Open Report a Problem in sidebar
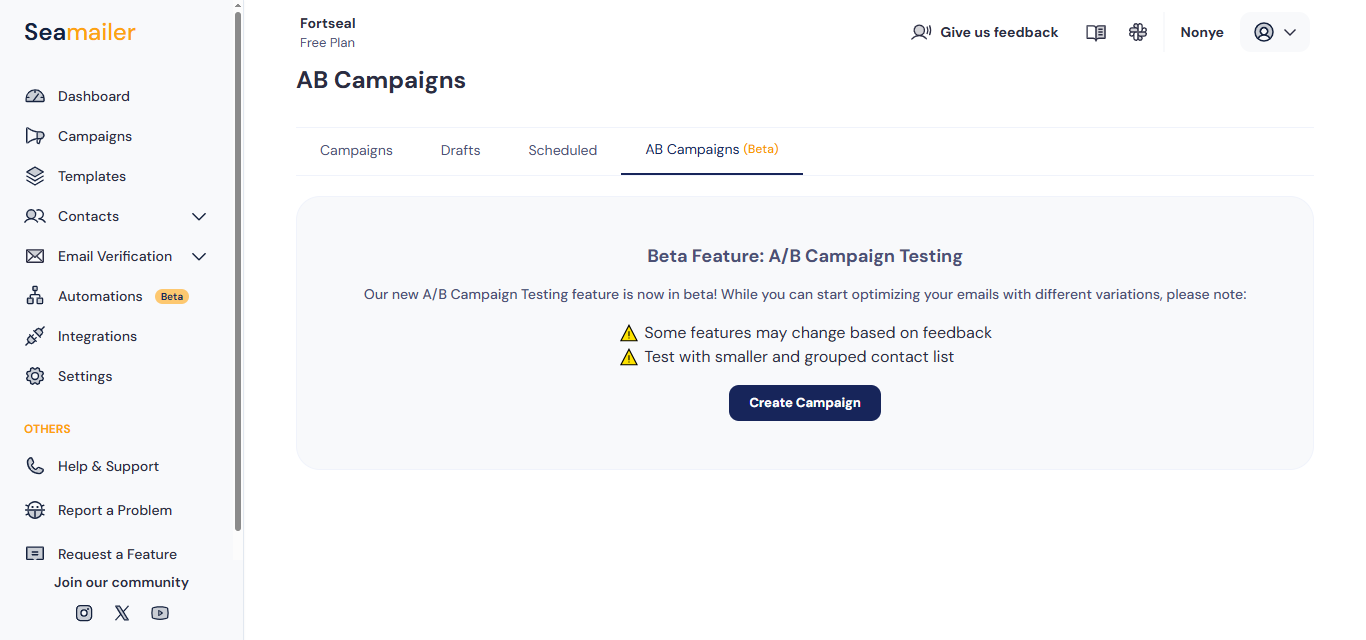 pyautogui.click(x=114, y=510)
